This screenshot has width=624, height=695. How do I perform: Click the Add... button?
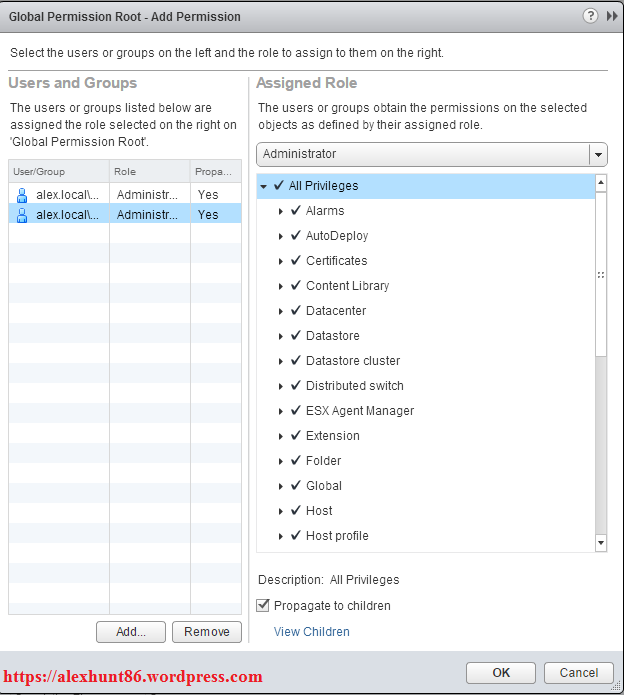[x=130, y=632]
